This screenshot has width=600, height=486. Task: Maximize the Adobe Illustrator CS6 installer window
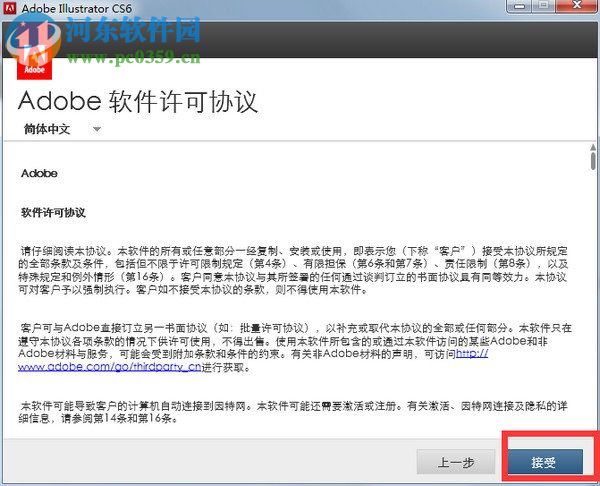543,6
